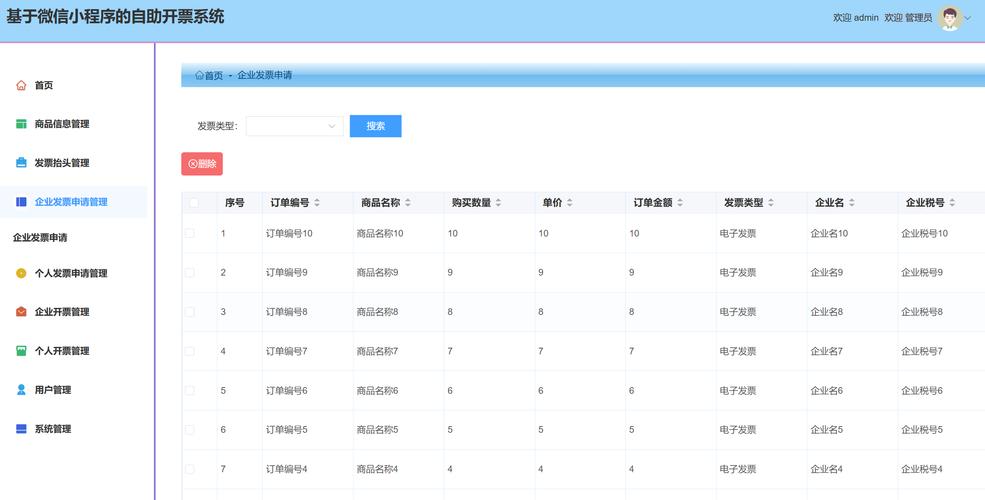Check the row with 订单编号5

(x=190, y=430)
